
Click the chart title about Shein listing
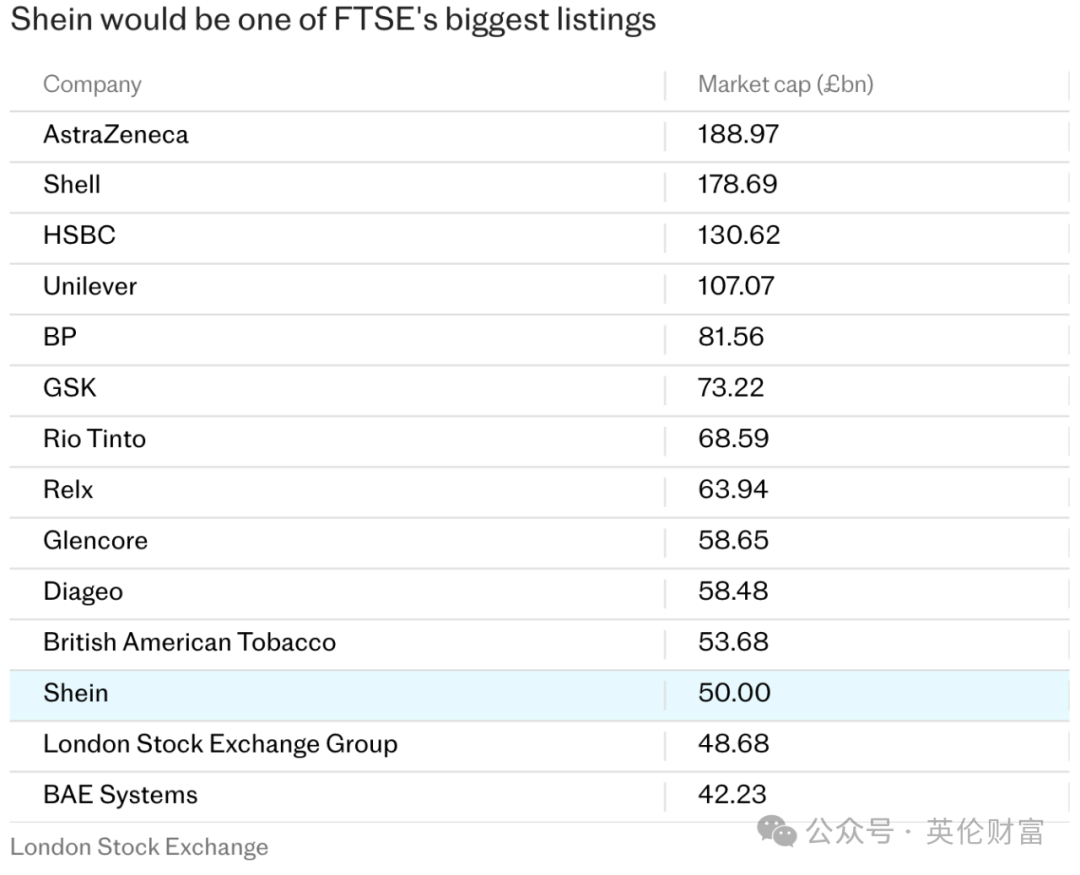click(x=333, y=19)
